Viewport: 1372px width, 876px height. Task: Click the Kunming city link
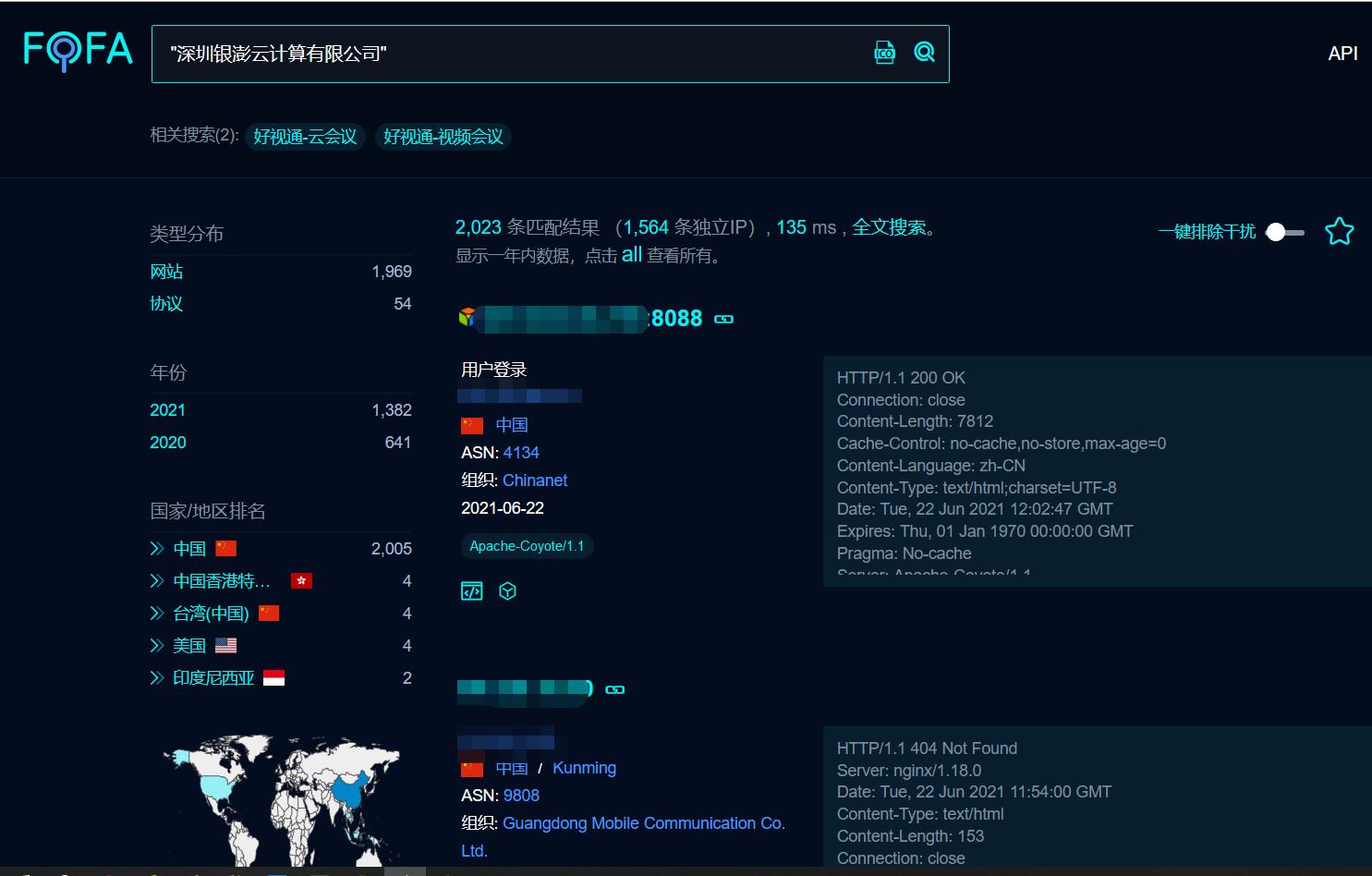[584, 768]
